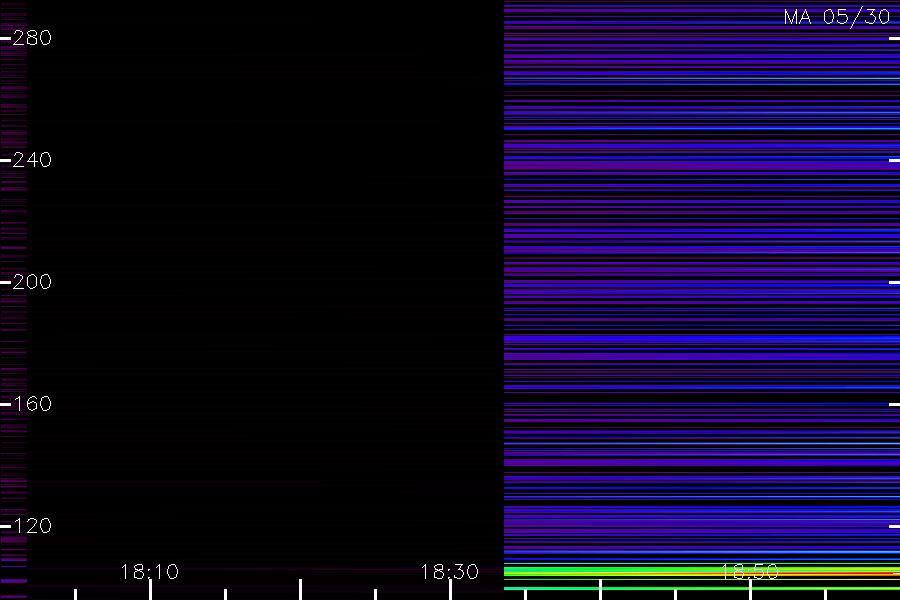Screen dimensions: 900x600
Task: Click the MA 05/30 date label
Action: click(x=837, y=17)
